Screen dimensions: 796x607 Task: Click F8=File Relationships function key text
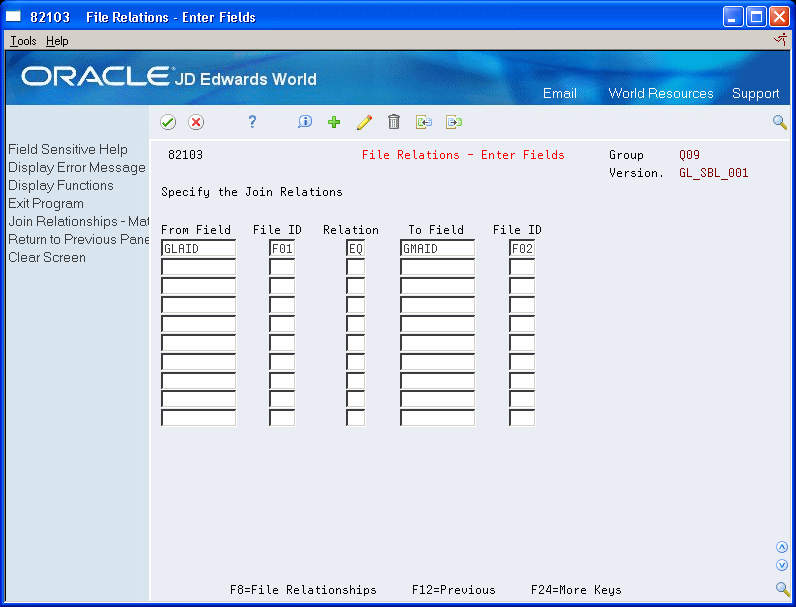tap(303, 590)
